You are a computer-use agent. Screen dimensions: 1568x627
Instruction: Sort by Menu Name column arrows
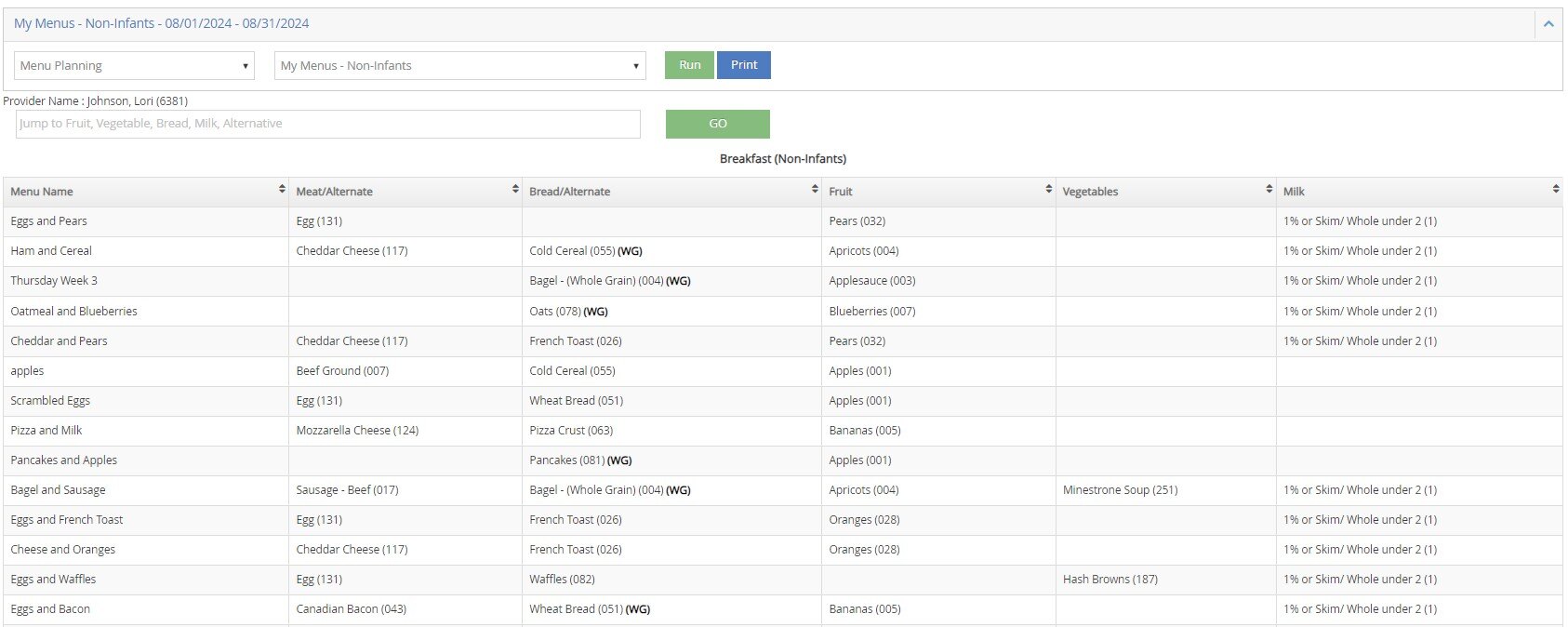(x=282, y=189)
